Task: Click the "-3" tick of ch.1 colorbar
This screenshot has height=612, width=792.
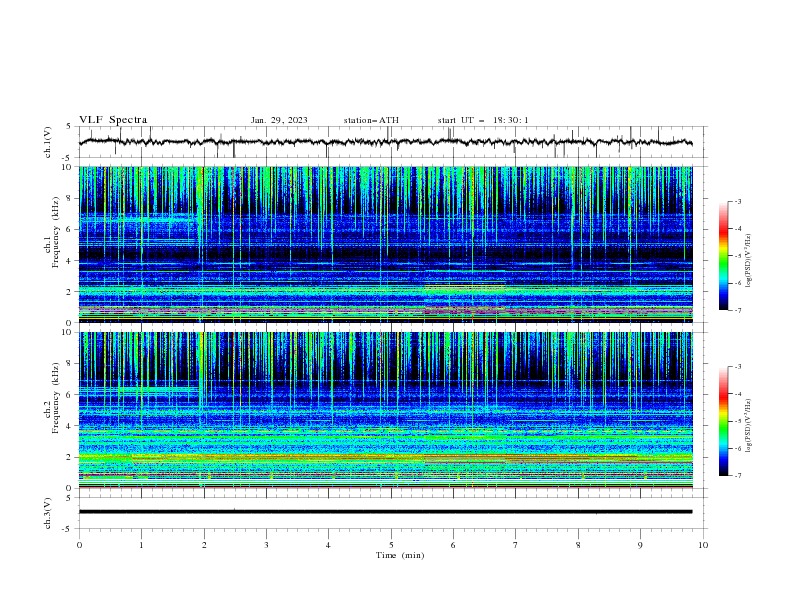Action: [x=738, y=201]
